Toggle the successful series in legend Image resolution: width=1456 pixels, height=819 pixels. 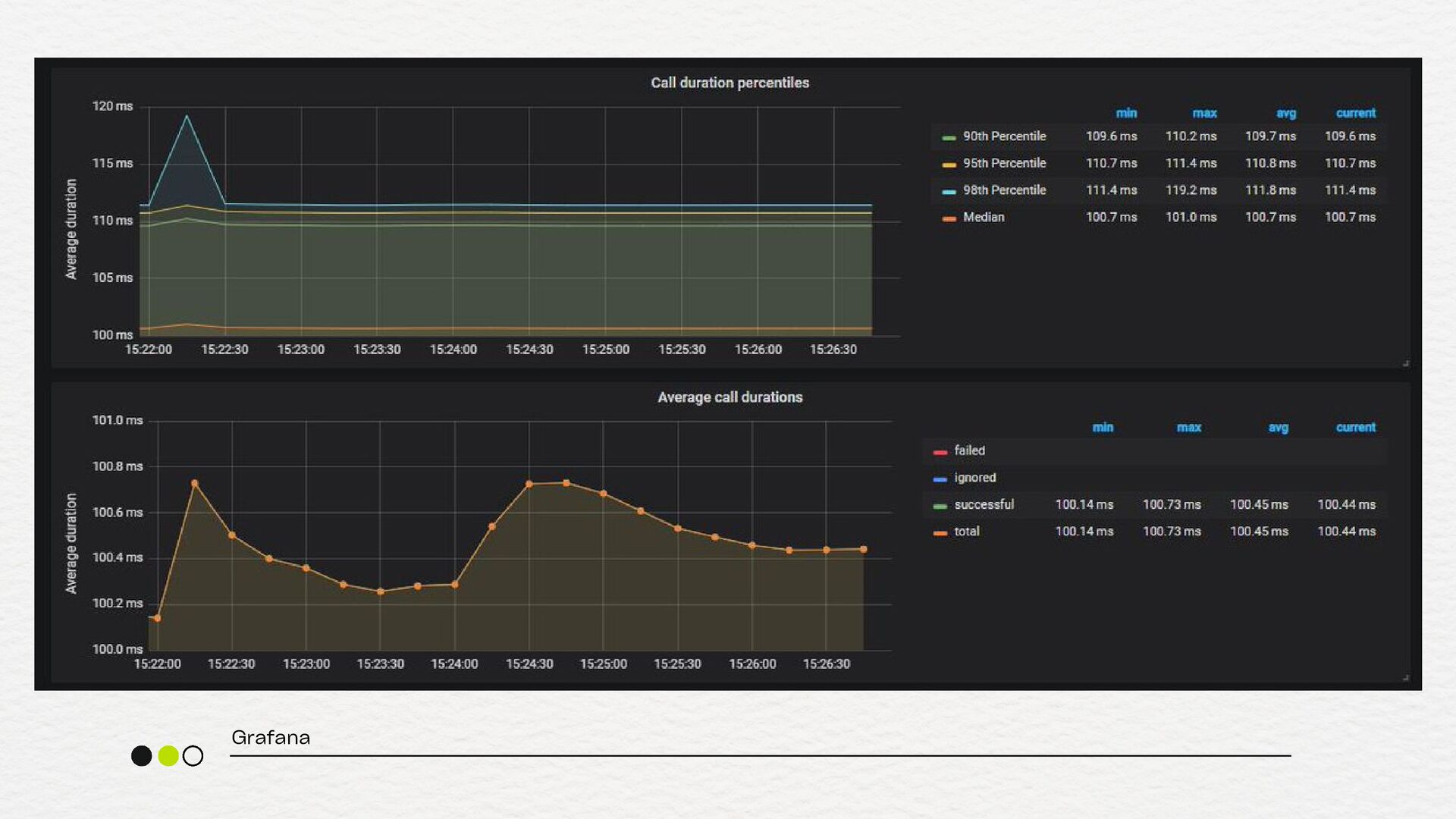984,504
